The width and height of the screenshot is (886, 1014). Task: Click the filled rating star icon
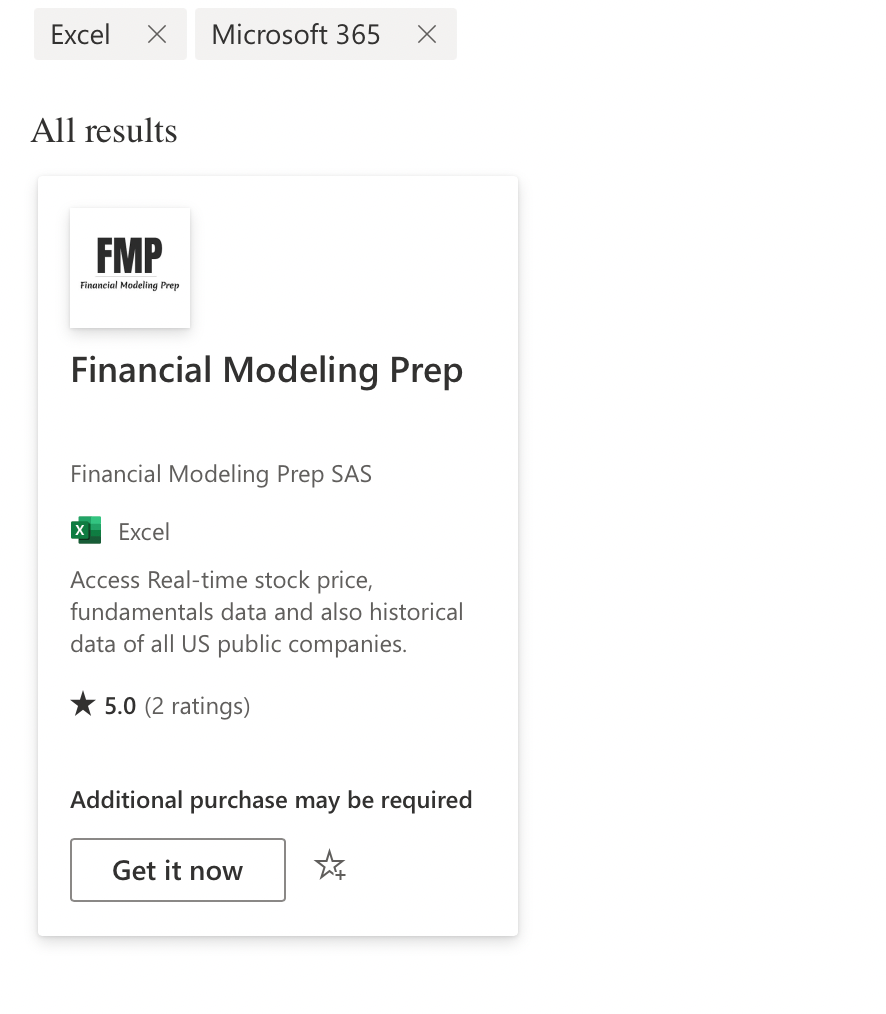tap(81, 704)
